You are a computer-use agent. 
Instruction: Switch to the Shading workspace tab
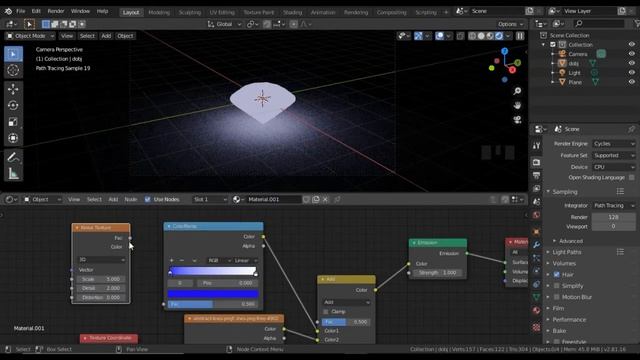292,12
